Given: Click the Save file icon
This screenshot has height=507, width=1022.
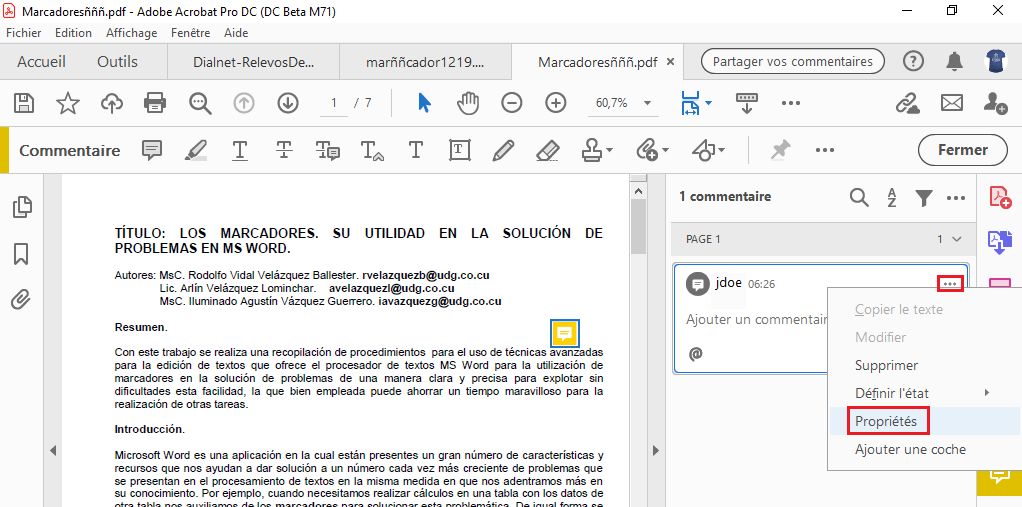Looking at the screenshot, I should click(24, 103).
